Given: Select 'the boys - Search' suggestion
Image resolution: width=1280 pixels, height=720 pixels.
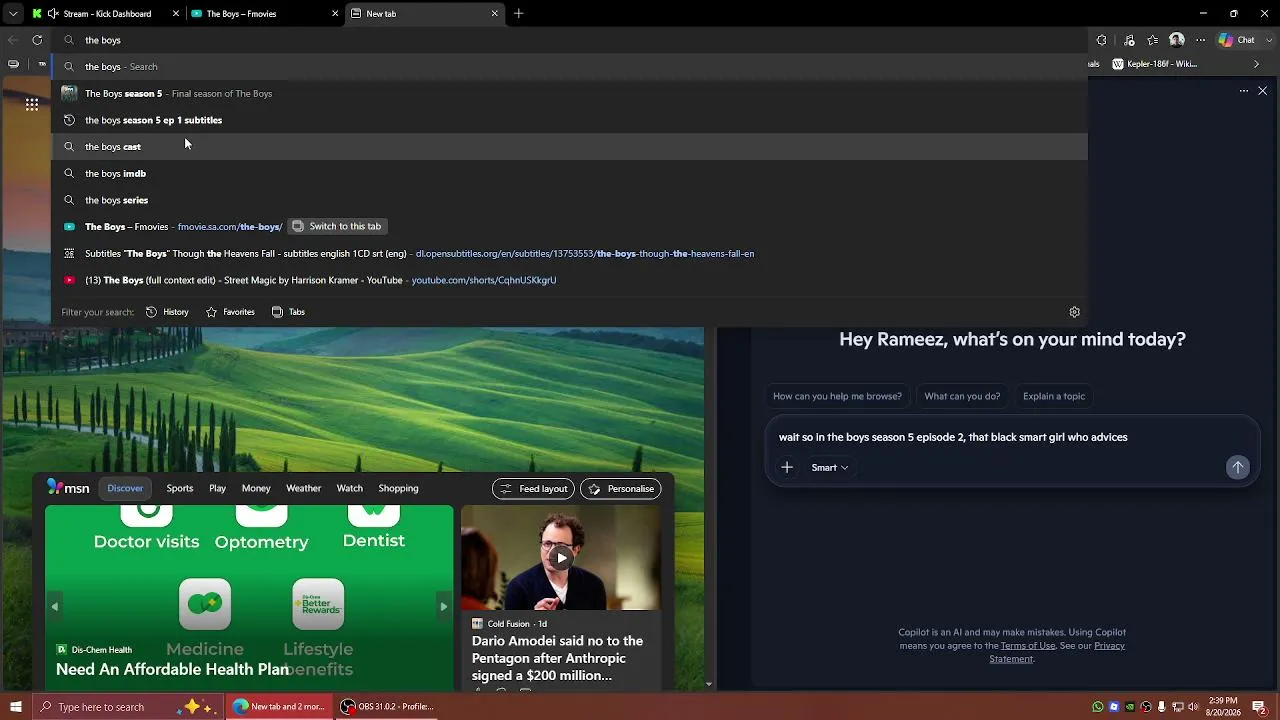Looking at the screenshot, I should click(x=569, y=66).
